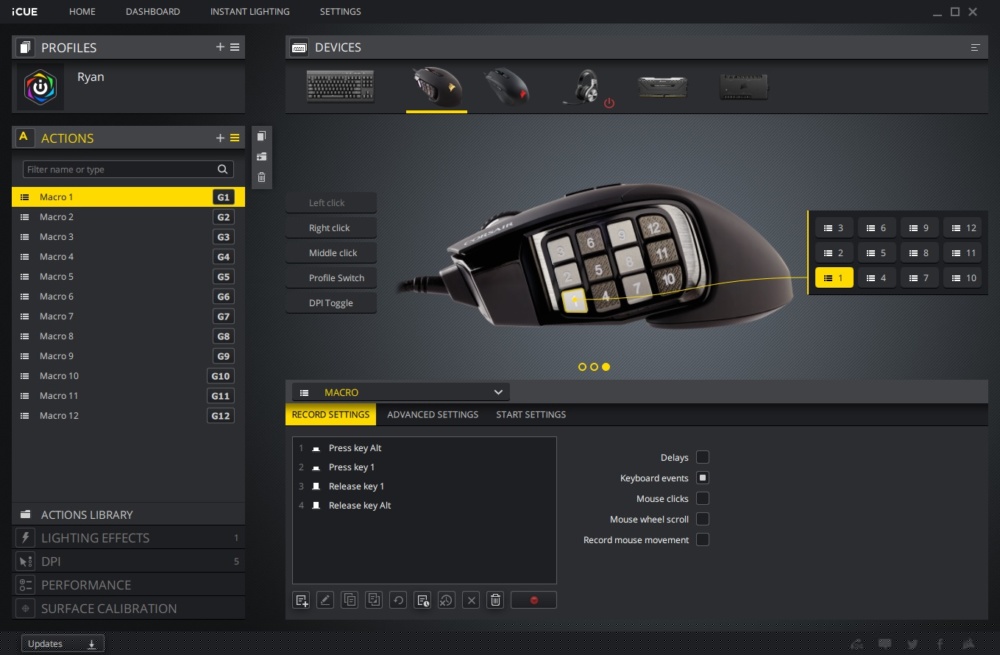This screenshot has width=1000, height=655.
Task: Click the Twitter icon in the bottom bar
Action: click(x=913, y=644)
